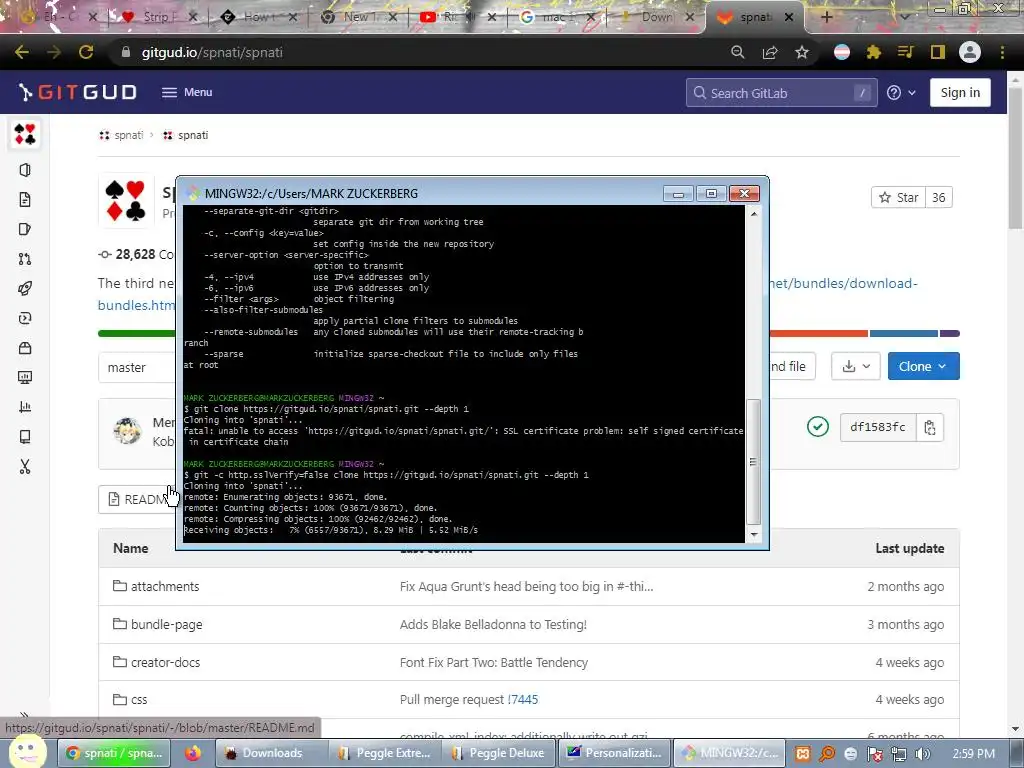The image size is (1024, 768).
Task: Open the Menu hamburger button
Action: (x=187, y=92)
